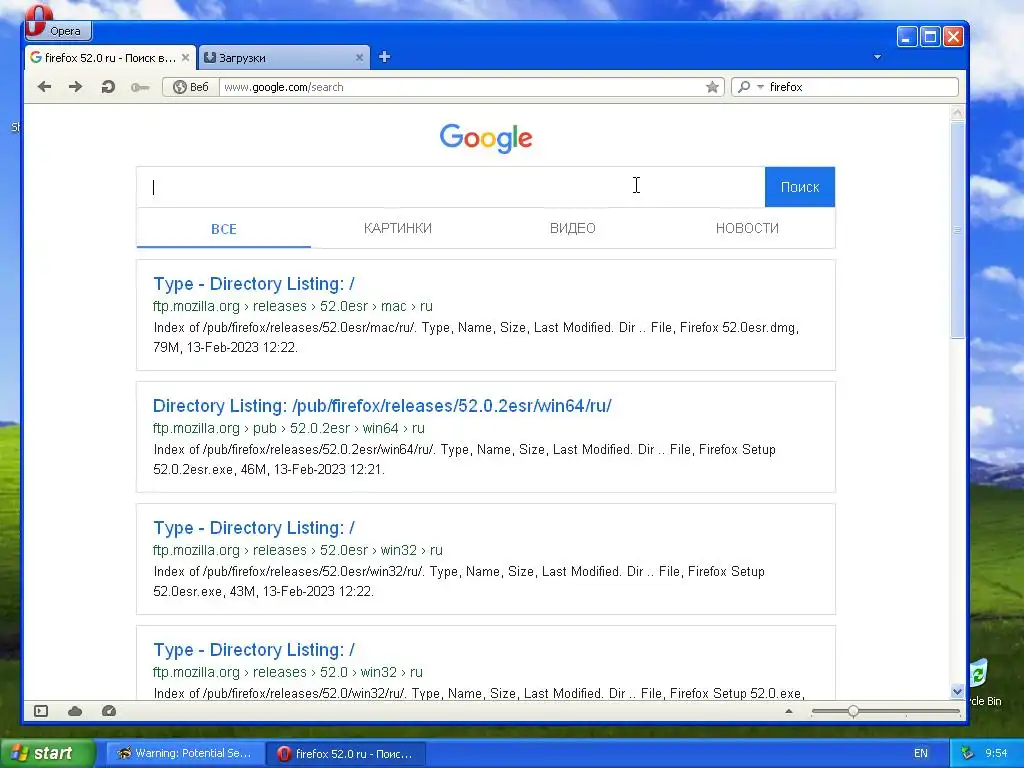The width and height of the screenshot is (1024, 768).
Task: Select the ВИДЕО tab
Action: point(573,229)
